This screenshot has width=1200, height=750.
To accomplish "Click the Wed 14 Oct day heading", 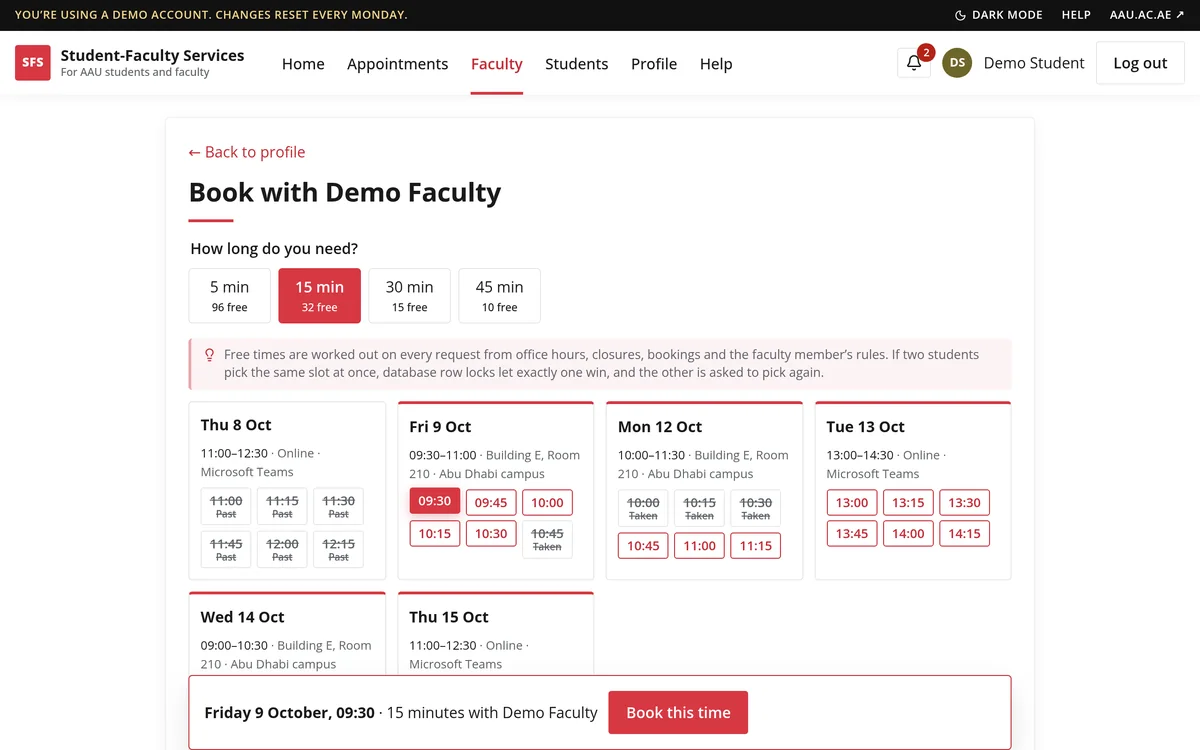I will [x=243, y=617].
